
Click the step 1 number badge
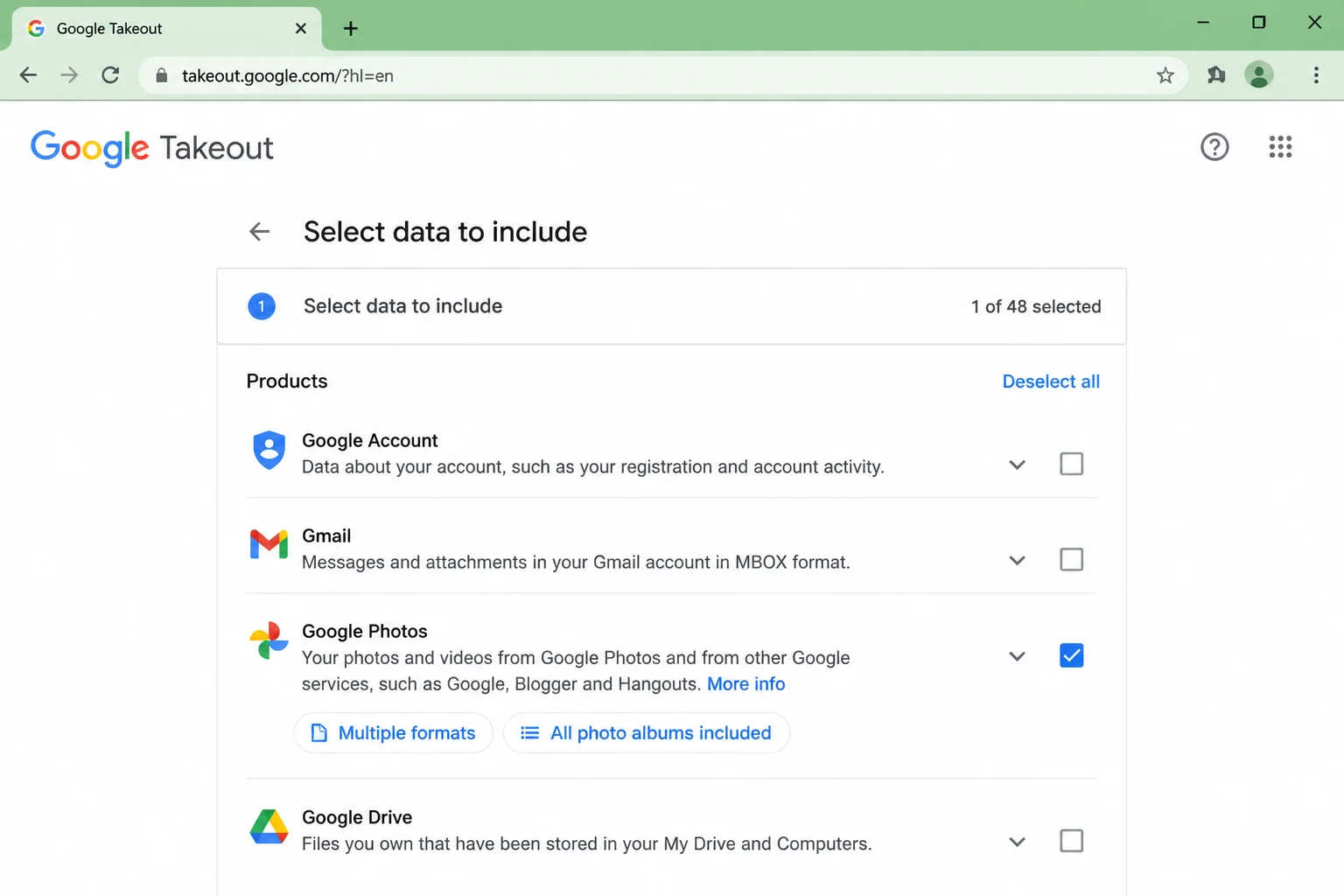(x=262, y=306)
